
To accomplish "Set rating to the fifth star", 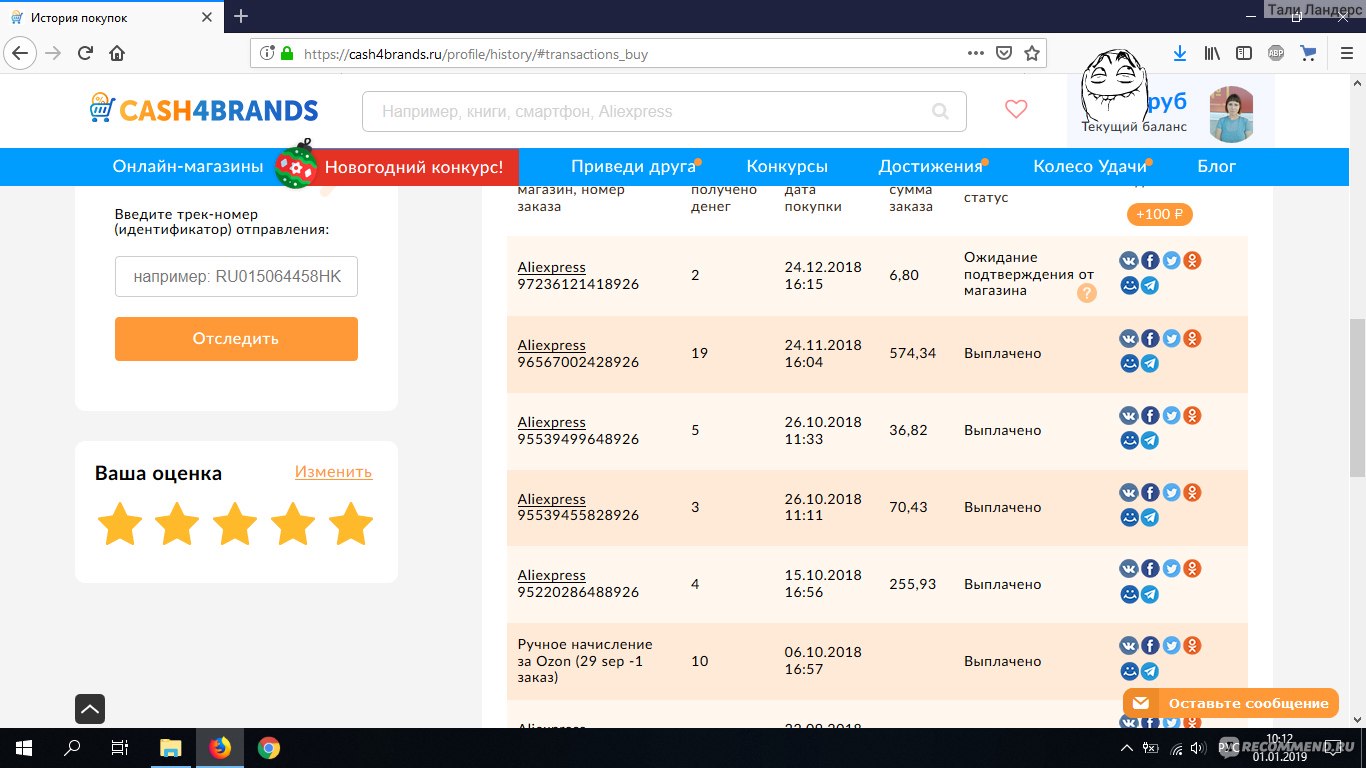I will [x=351, y=524].
